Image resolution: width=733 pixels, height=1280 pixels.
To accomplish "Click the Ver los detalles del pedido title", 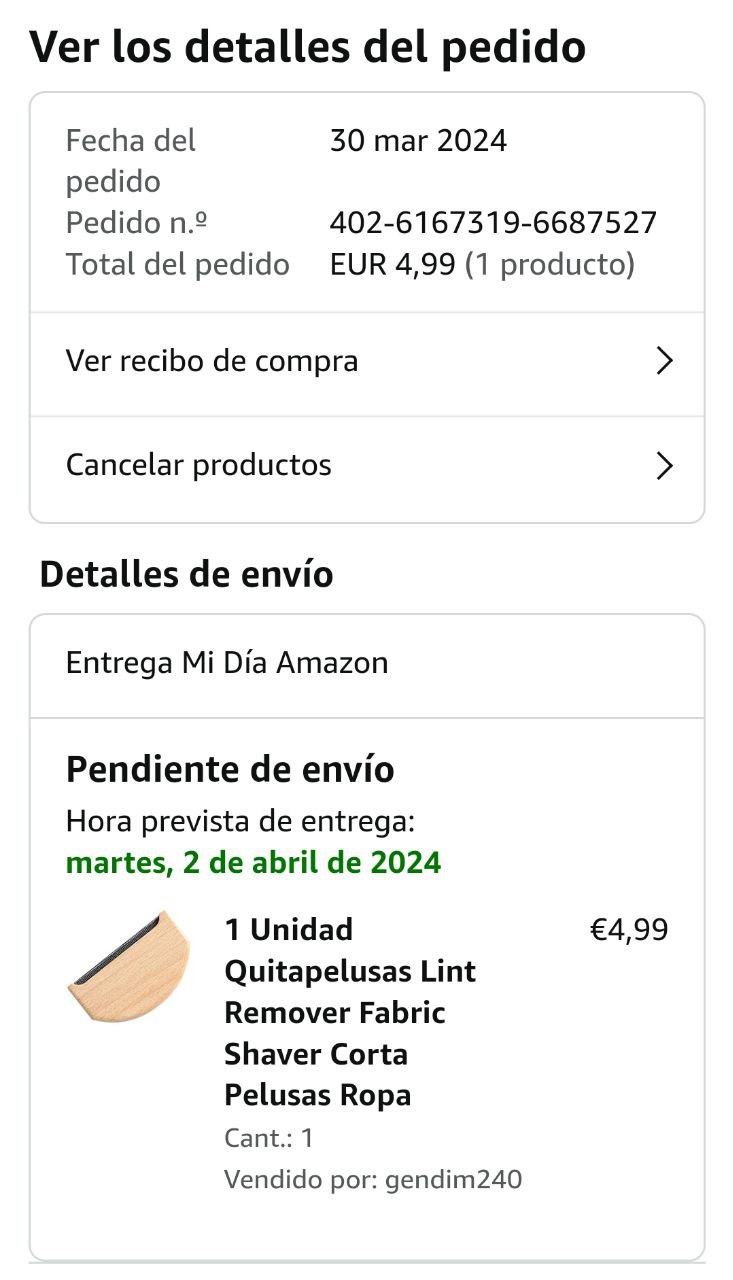I will (307, 47).
